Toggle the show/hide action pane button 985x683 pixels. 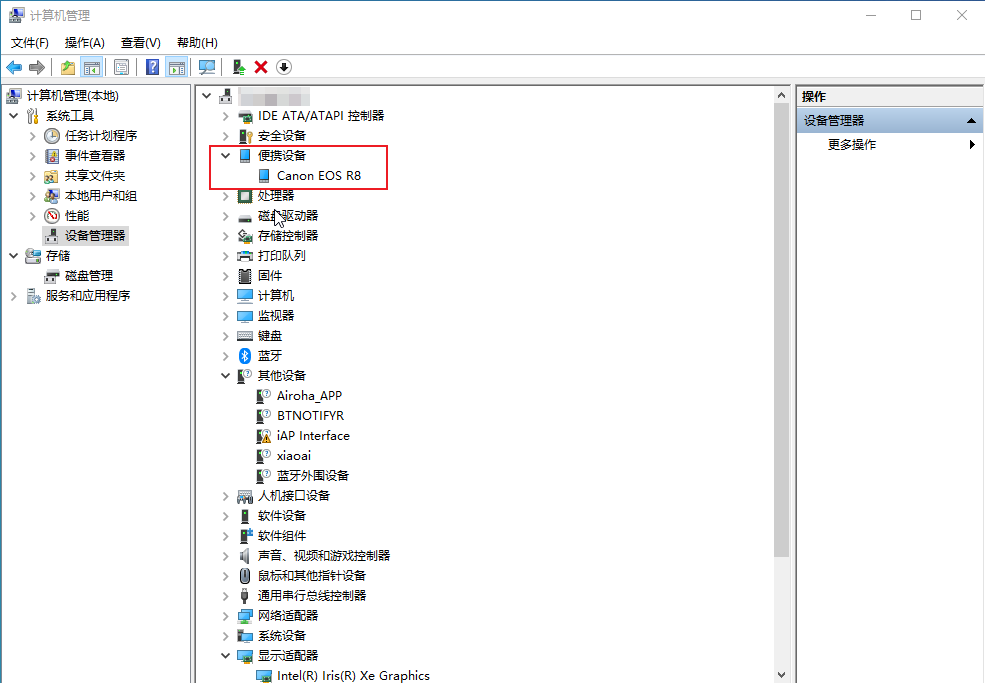point(177,67)
